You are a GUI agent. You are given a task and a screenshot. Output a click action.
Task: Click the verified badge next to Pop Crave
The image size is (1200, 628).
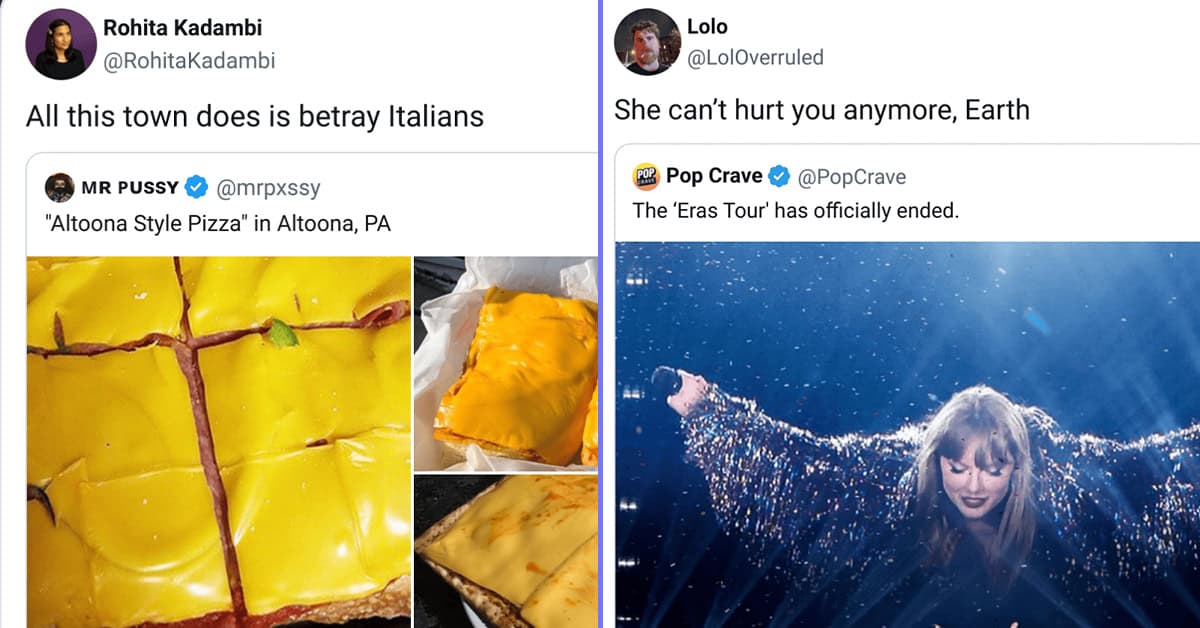pos(779,177)
